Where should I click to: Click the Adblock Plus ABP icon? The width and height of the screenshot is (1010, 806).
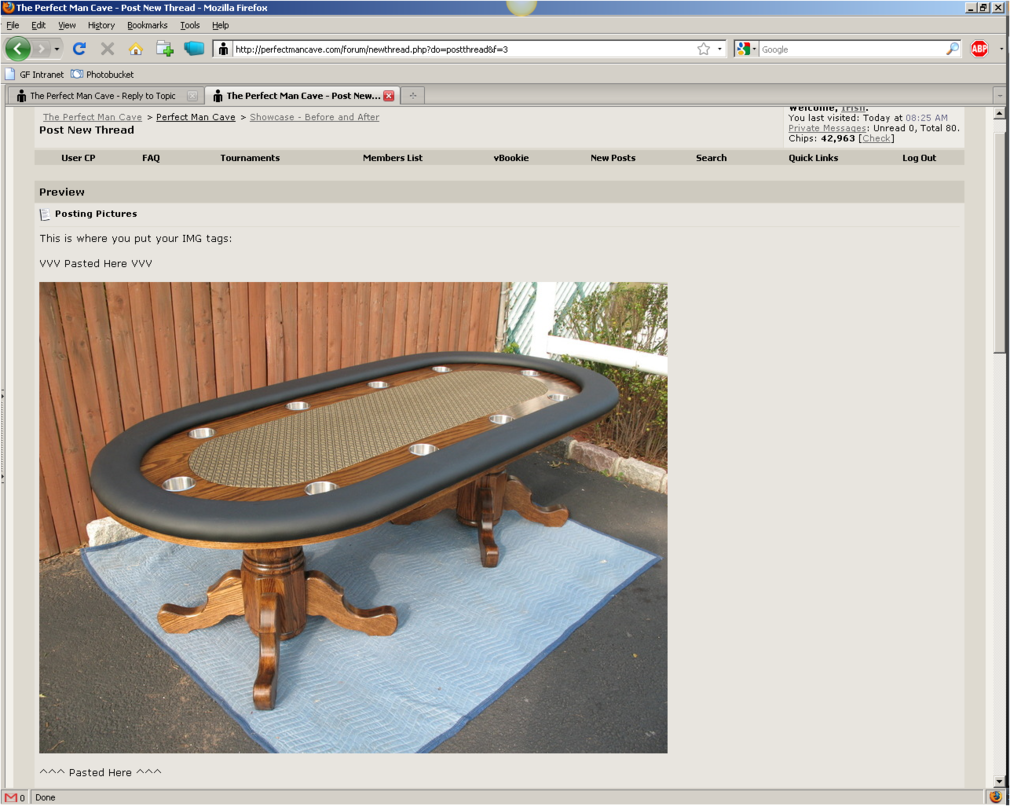(979, 49)
